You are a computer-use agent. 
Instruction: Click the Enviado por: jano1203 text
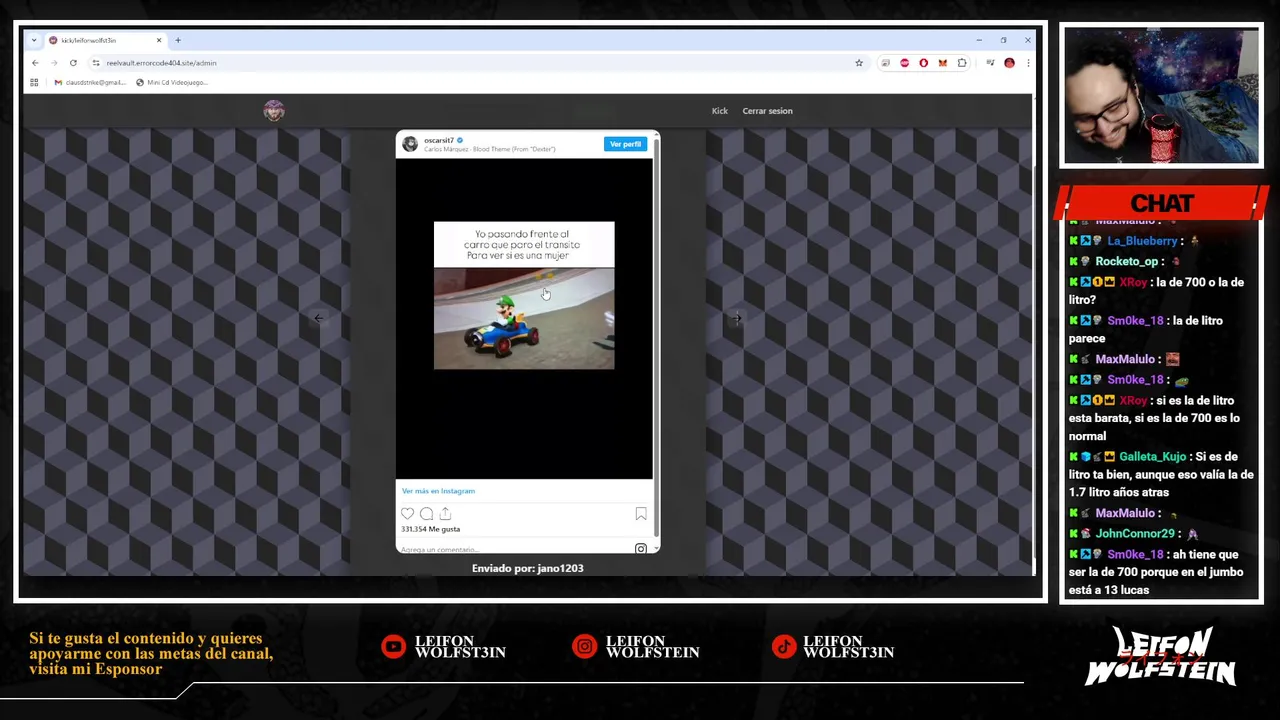(x=528, y=568)
